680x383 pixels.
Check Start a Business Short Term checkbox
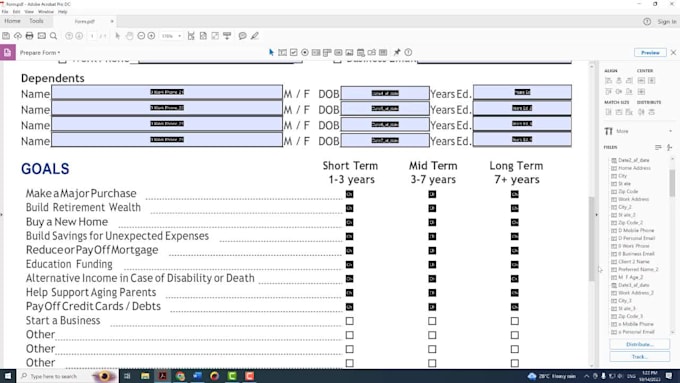pos(350,321)
